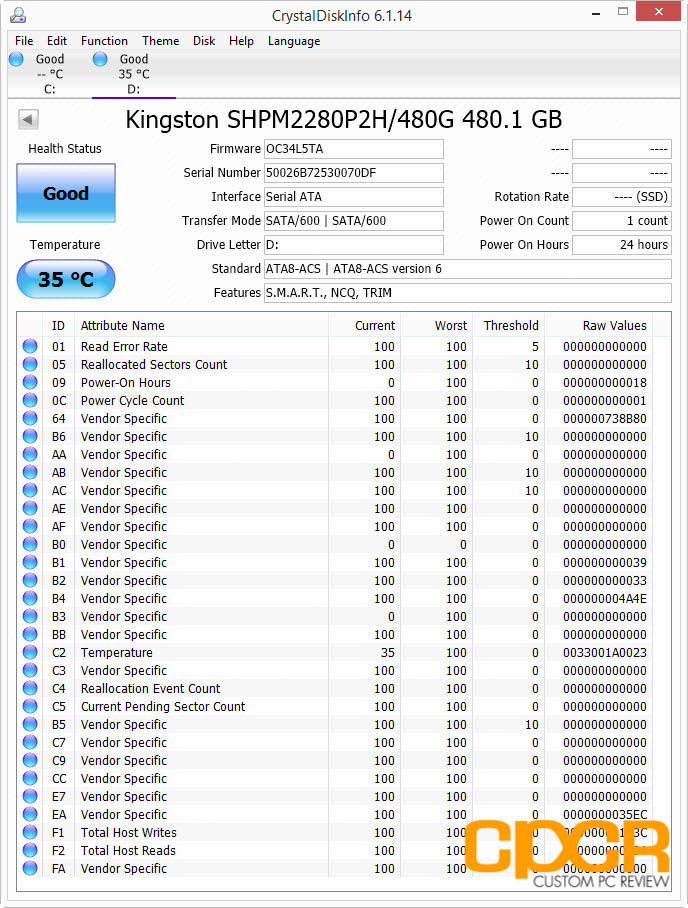Viewport: 688px width, 908px height.
Task: Click the Rotation Rate value field
Action: point(622,197)
